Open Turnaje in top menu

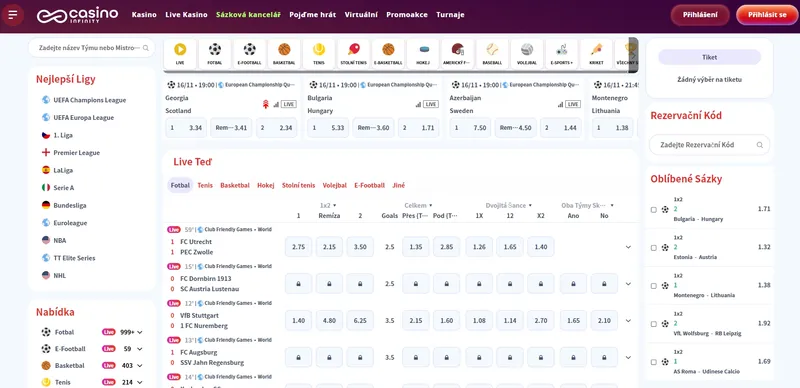coord(450,15)
